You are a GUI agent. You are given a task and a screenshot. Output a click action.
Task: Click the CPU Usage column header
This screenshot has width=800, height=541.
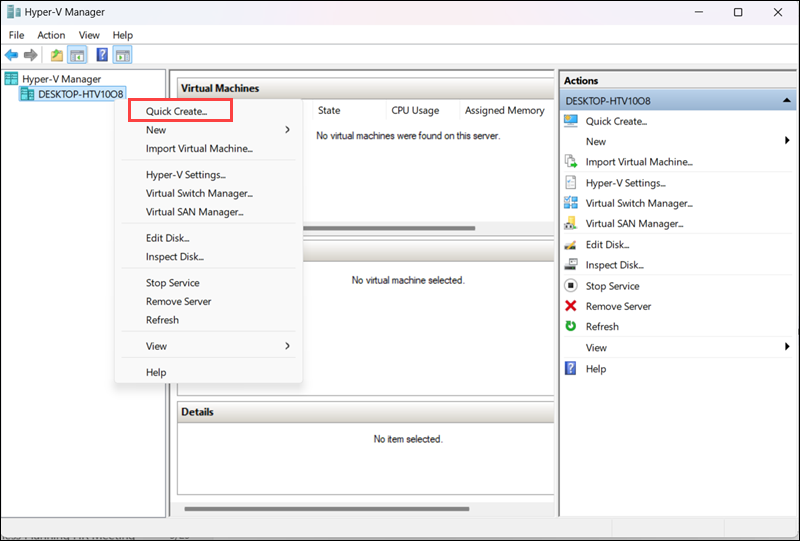[423, 110]
